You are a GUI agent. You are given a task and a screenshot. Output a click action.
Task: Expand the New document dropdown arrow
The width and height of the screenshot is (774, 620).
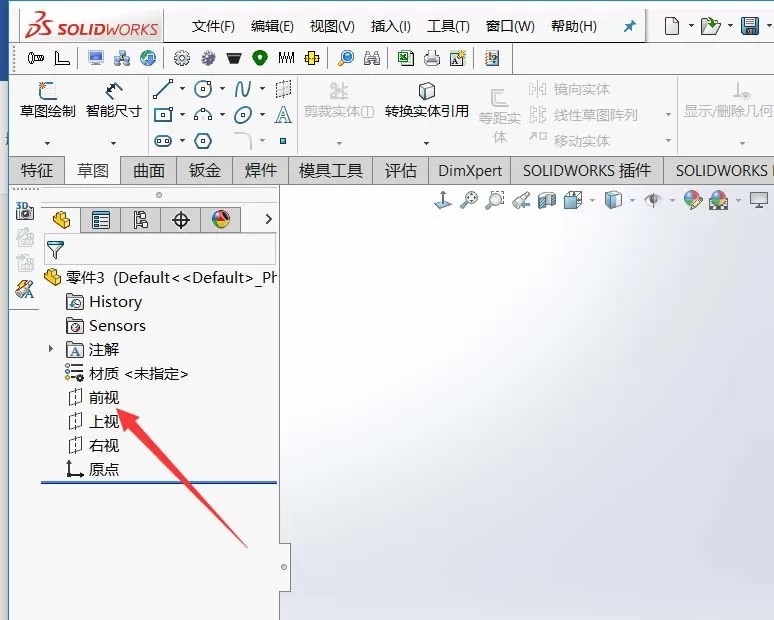[x=691, y=25]
